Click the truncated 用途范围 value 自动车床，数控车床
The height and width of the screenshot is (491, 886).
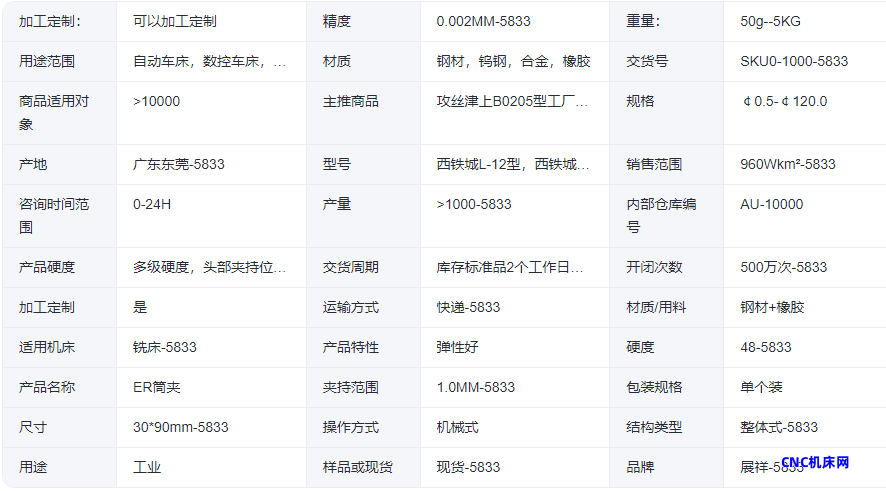(210, 61)
